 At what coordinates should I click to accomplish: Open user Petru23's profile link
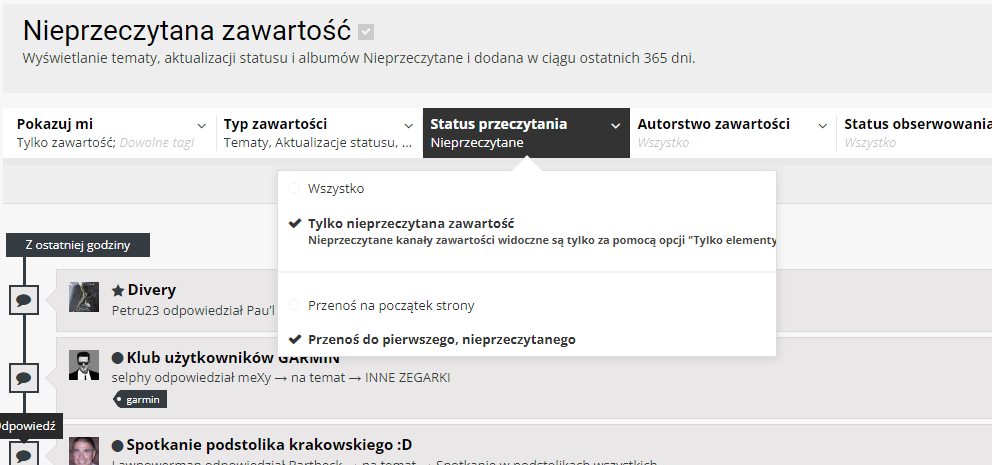click(x=133, y=311)
